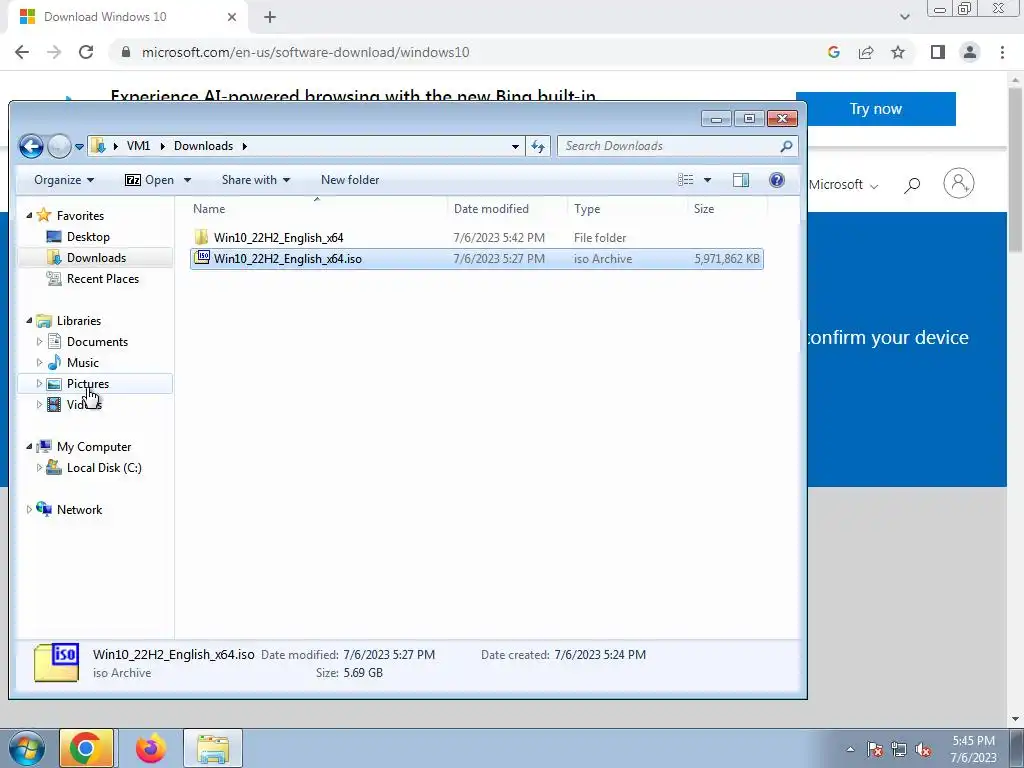The height and width of the screenshot is (768, 1024).
Task: Open Local Disk (C:)
Action: (x=104, y=468)
